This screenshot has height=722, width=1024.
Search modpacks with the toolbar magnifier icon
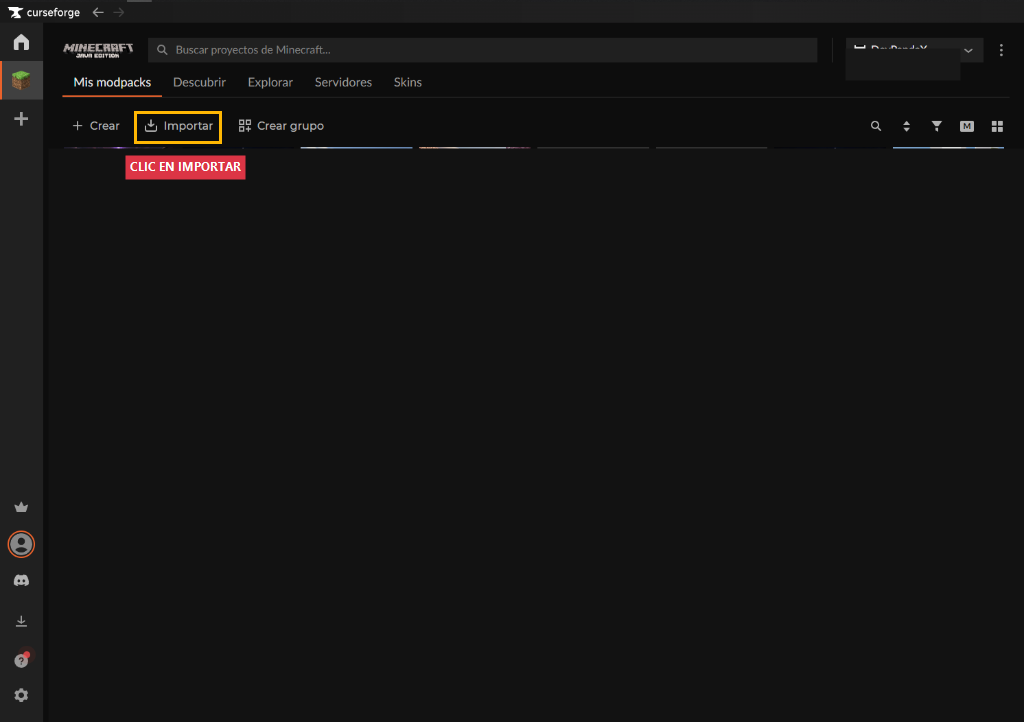click(x=876, y=126)
